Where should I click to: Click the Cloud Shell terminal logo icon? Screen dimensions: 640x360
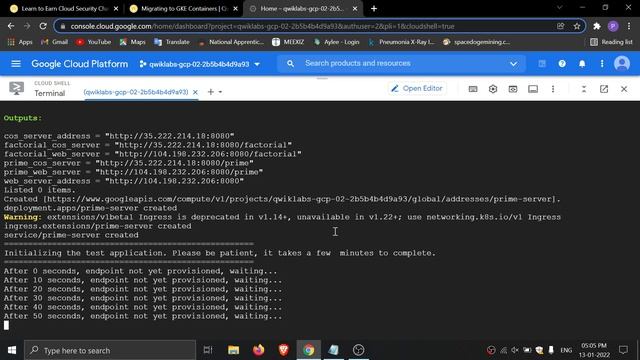coord(16,89)
